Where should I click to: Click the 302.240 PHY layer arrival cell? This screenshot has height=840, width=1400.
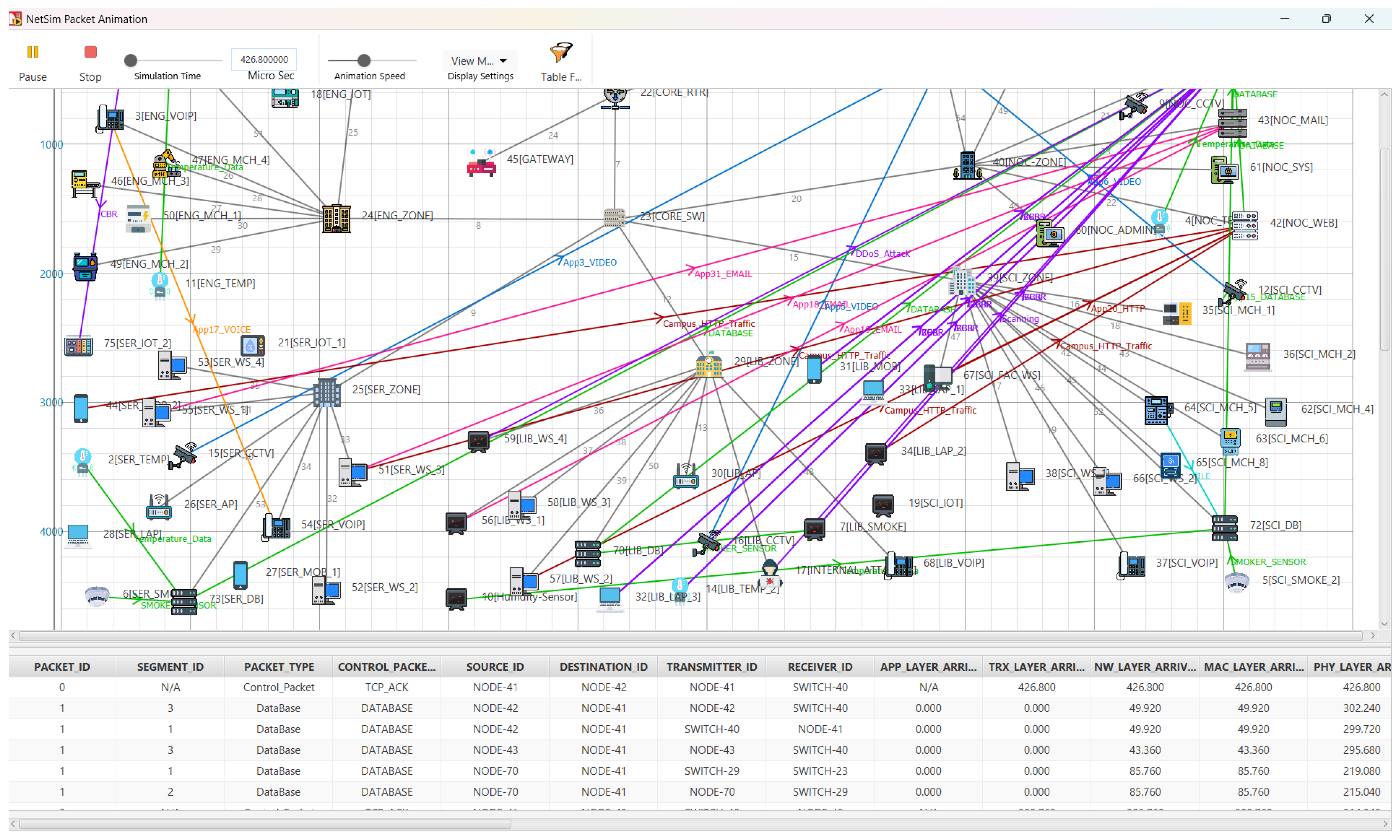[x=1362, y=708]
